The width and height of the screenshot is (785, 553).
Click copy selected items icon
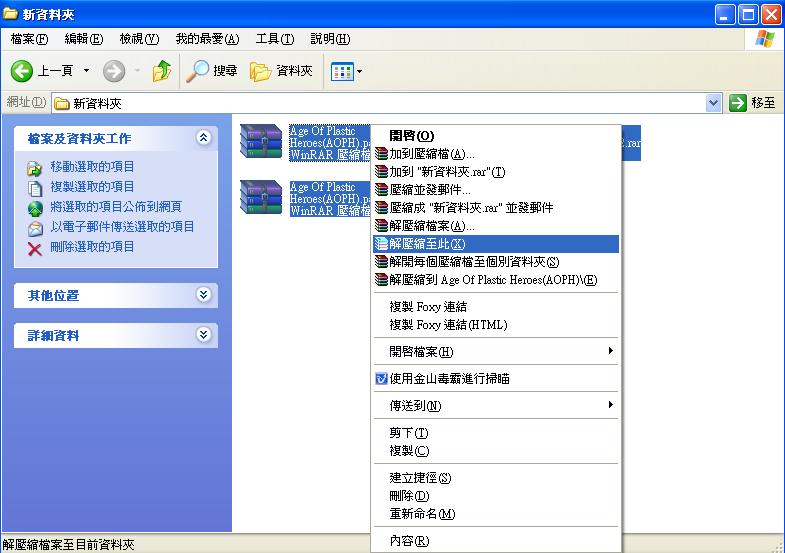pos(35,189)
